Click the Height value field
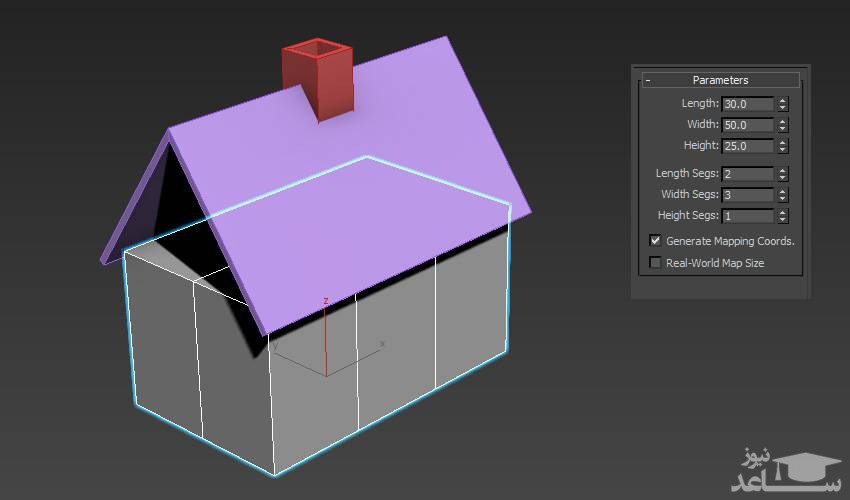The width and height of the screenshot is (850, 500). pyautogui.click(x=747, y=146)
